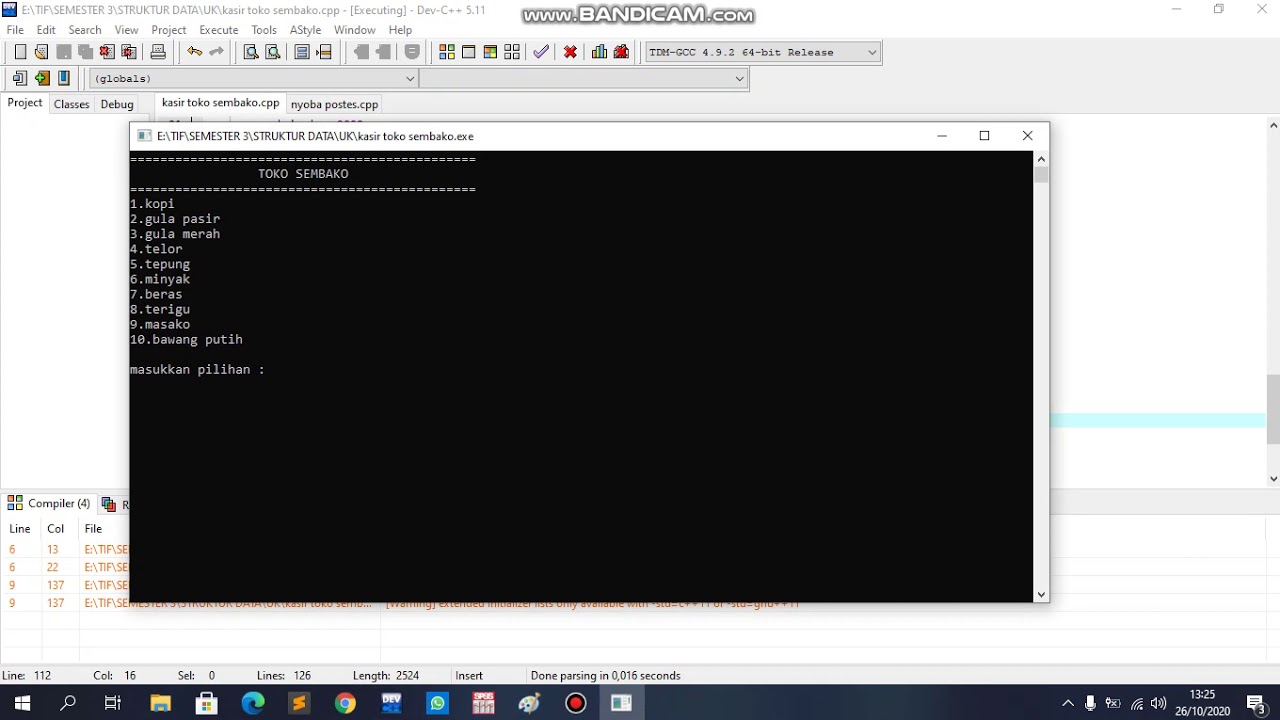Click the 'Col' column header in the compiler list
1280x720 pixels.
56,529
